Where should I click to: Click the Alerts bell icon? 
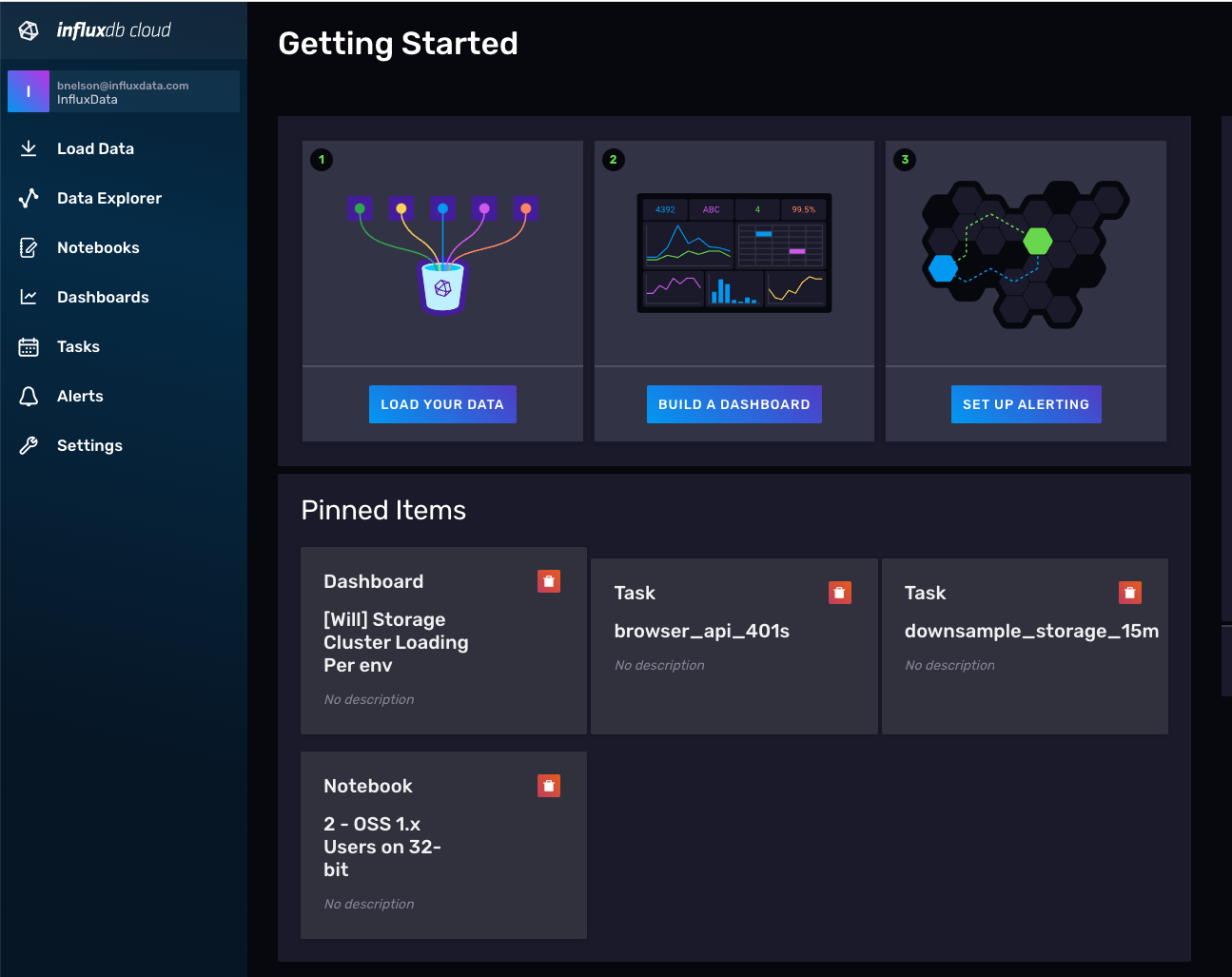(x=29, y=396)
